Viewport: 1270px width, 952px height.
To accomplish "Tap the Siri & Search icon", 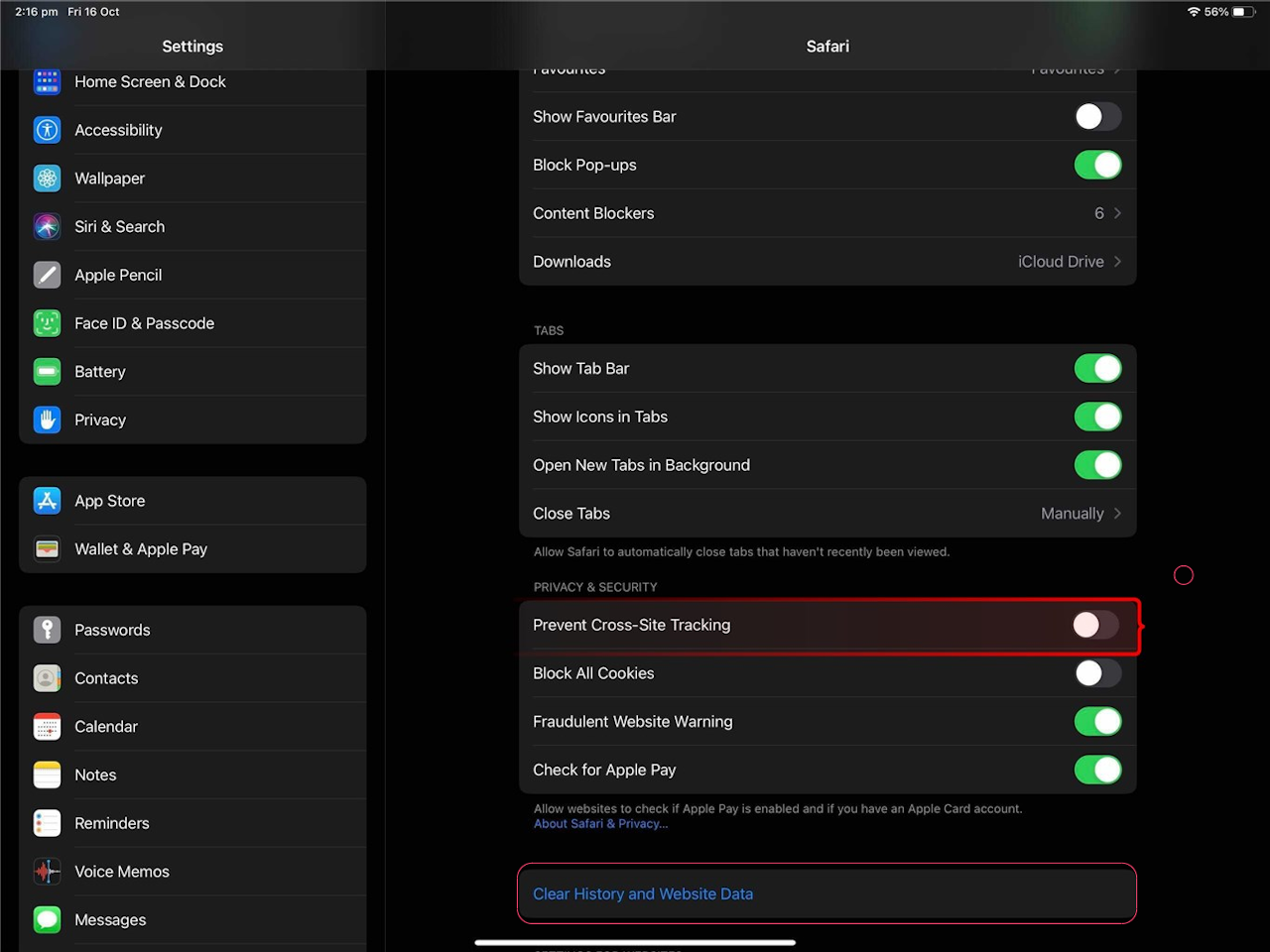I will coord(47,227).
